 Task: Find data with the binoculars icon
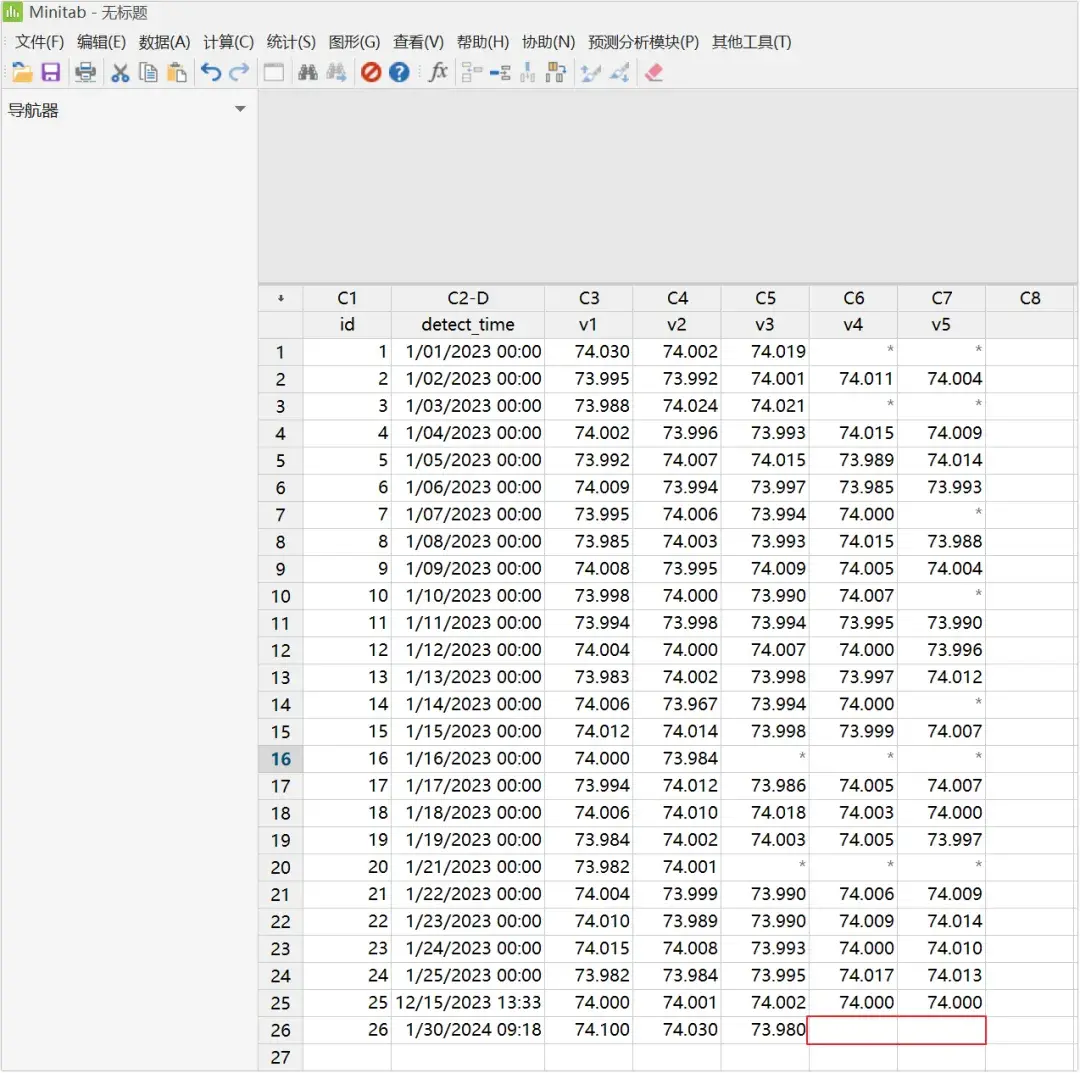pyautogui.click(x=307, y=72)
